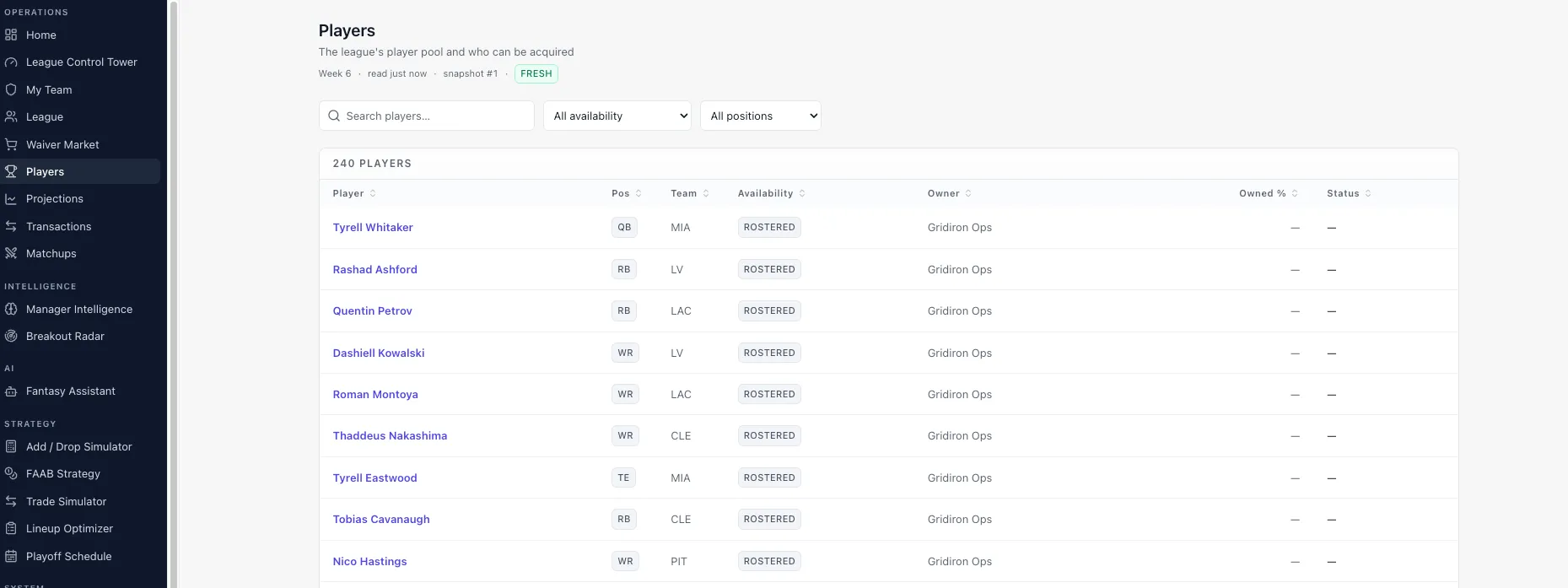Click the Manager Intelligence brain icon
The image size is (1568, 588).
coord(11,309)
